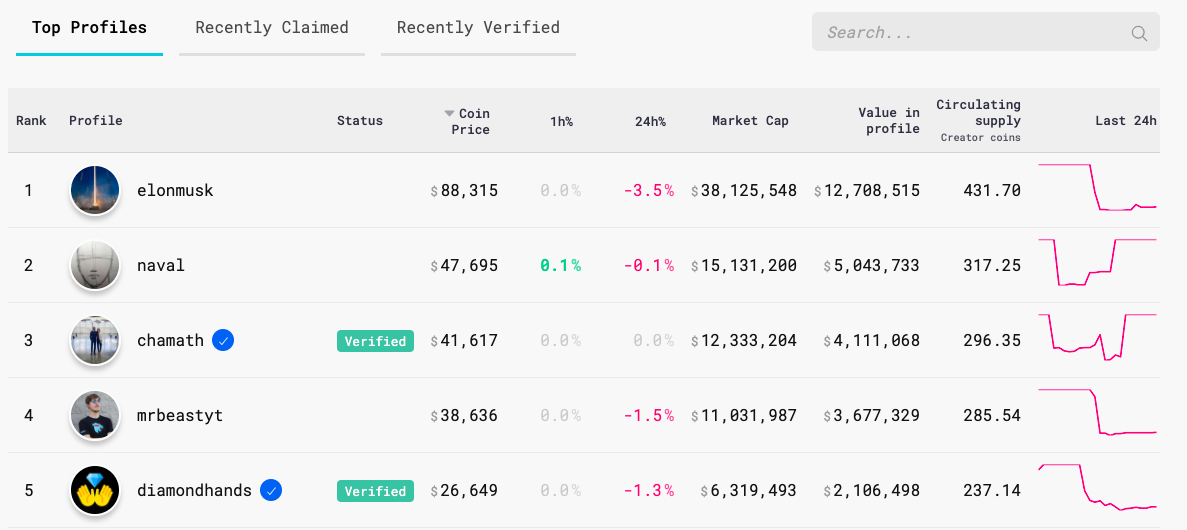Sort by the Profile column header
Image resolution: width=1187 pixels, height=530 pixels.
tap(95, 121)
